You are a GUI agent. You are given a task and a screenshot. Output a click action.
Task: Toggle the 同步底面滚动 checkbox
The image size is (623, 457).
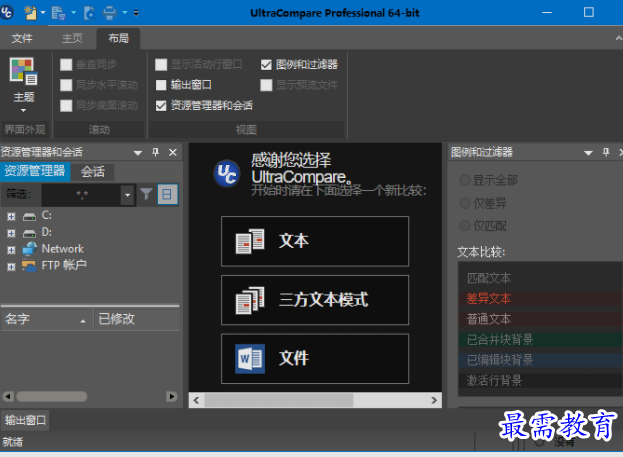(66, 106)
